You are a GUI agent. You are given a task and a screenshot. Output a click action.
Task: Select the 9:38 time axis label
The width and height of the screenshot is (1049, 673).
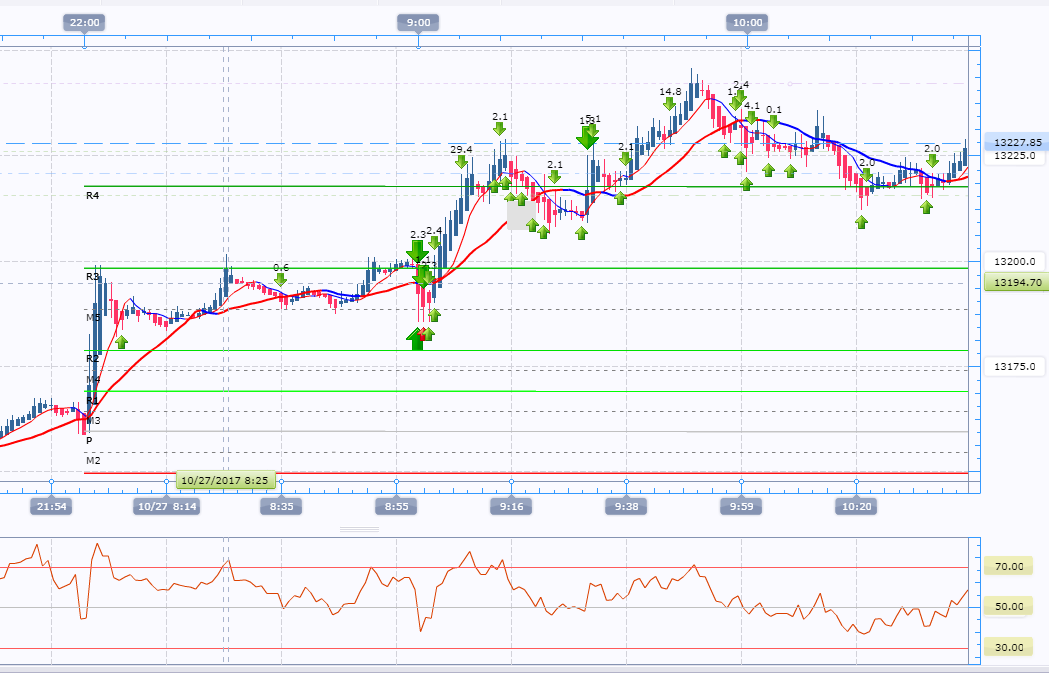coord(627,506)
